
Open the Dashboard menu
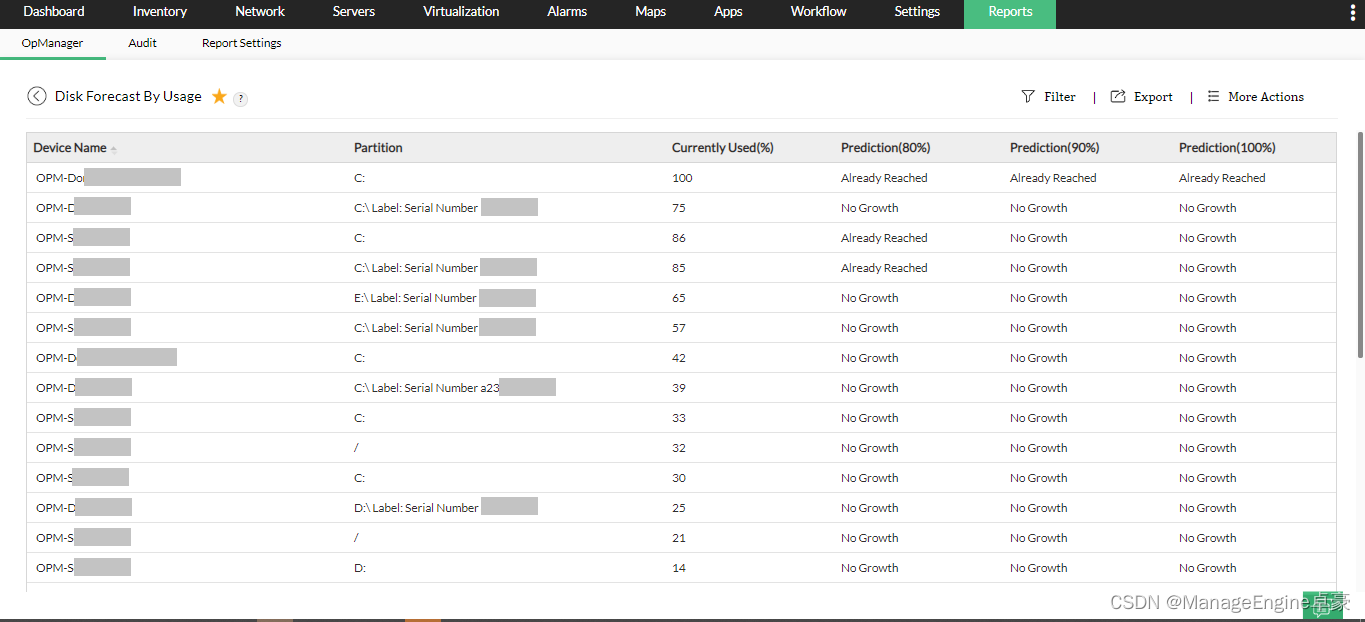(x=54, y=12)
